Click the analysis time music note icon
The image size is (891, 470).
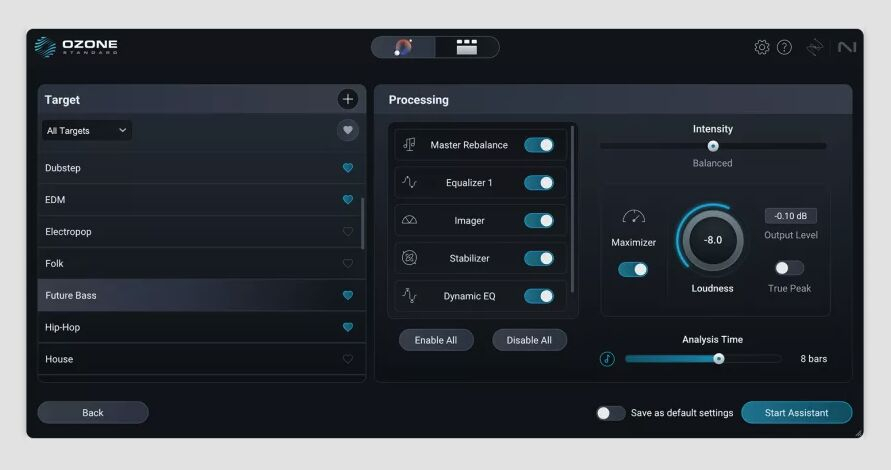(x=607, y=359)
